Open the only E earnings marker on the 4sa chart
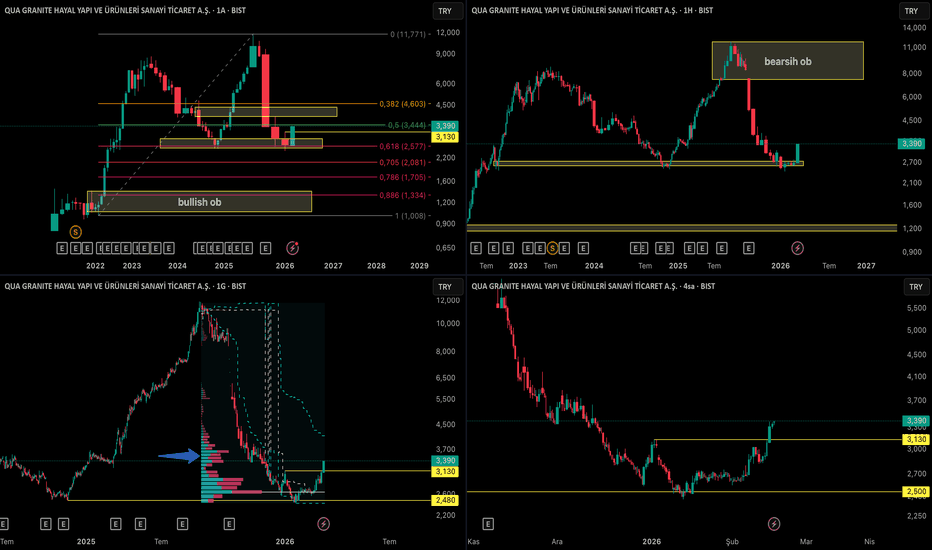The width and height of the screenshot is (932, 550). click(488, 524)
